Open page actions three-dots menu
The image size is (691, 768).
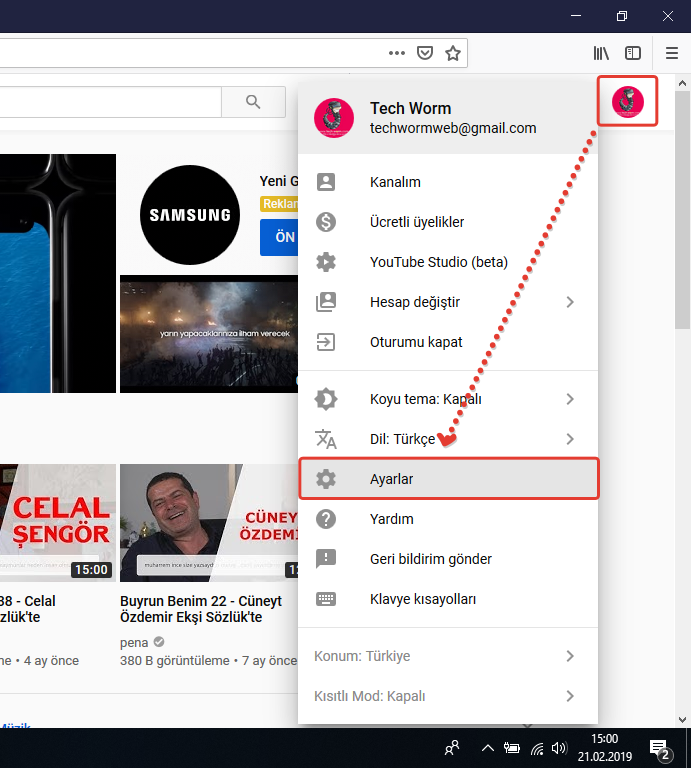pos(397,53)
